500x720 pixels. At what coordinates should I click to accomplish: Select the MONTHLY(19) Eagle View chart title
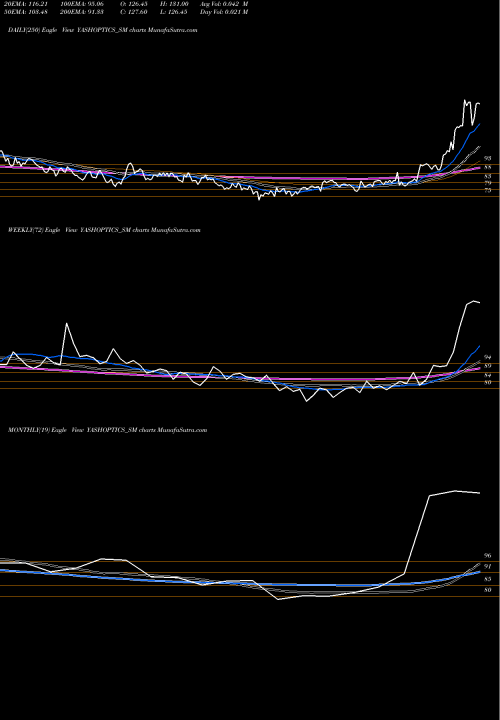[x=107, y=430]
